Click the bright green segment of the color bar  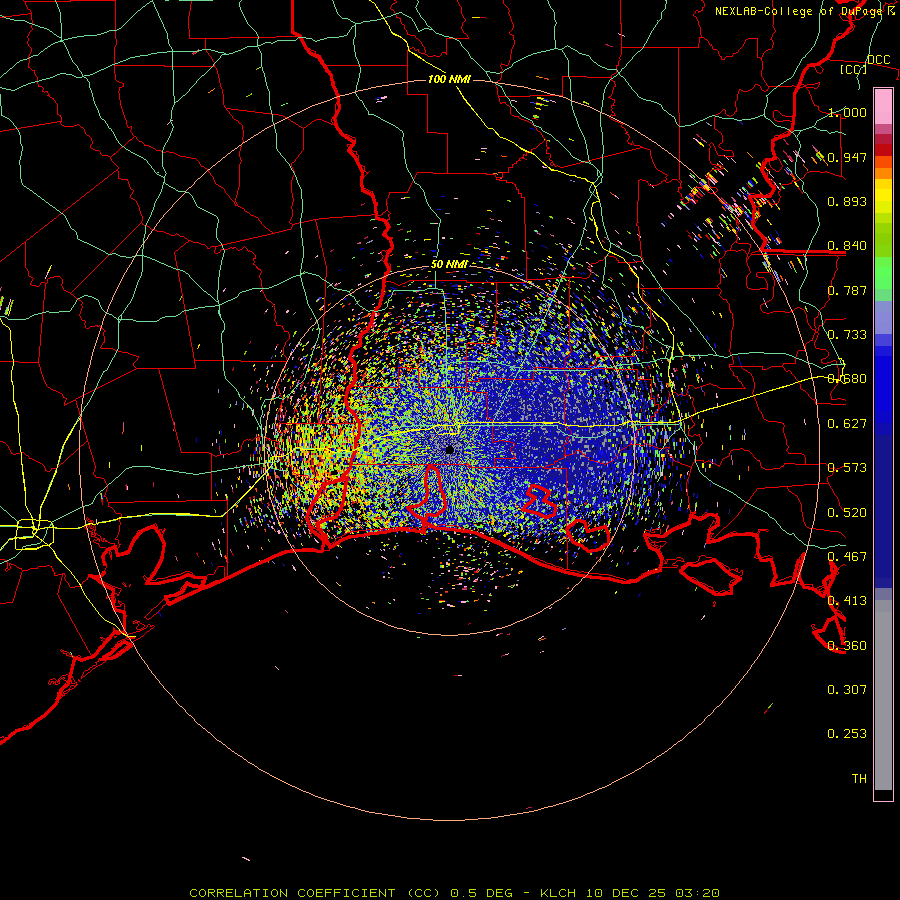[x=883, y=273]
